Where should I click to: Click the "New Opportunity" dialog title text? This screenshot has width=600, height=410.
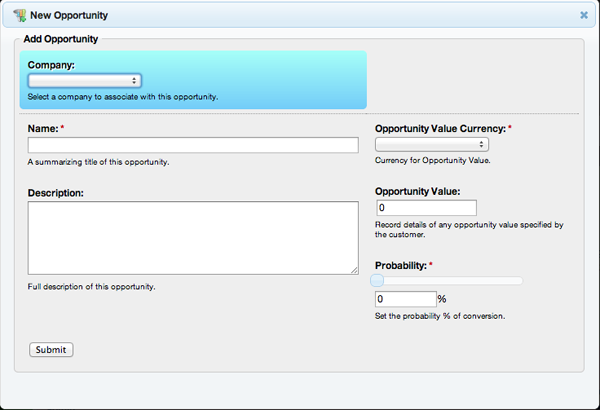[x=69, y=15]
